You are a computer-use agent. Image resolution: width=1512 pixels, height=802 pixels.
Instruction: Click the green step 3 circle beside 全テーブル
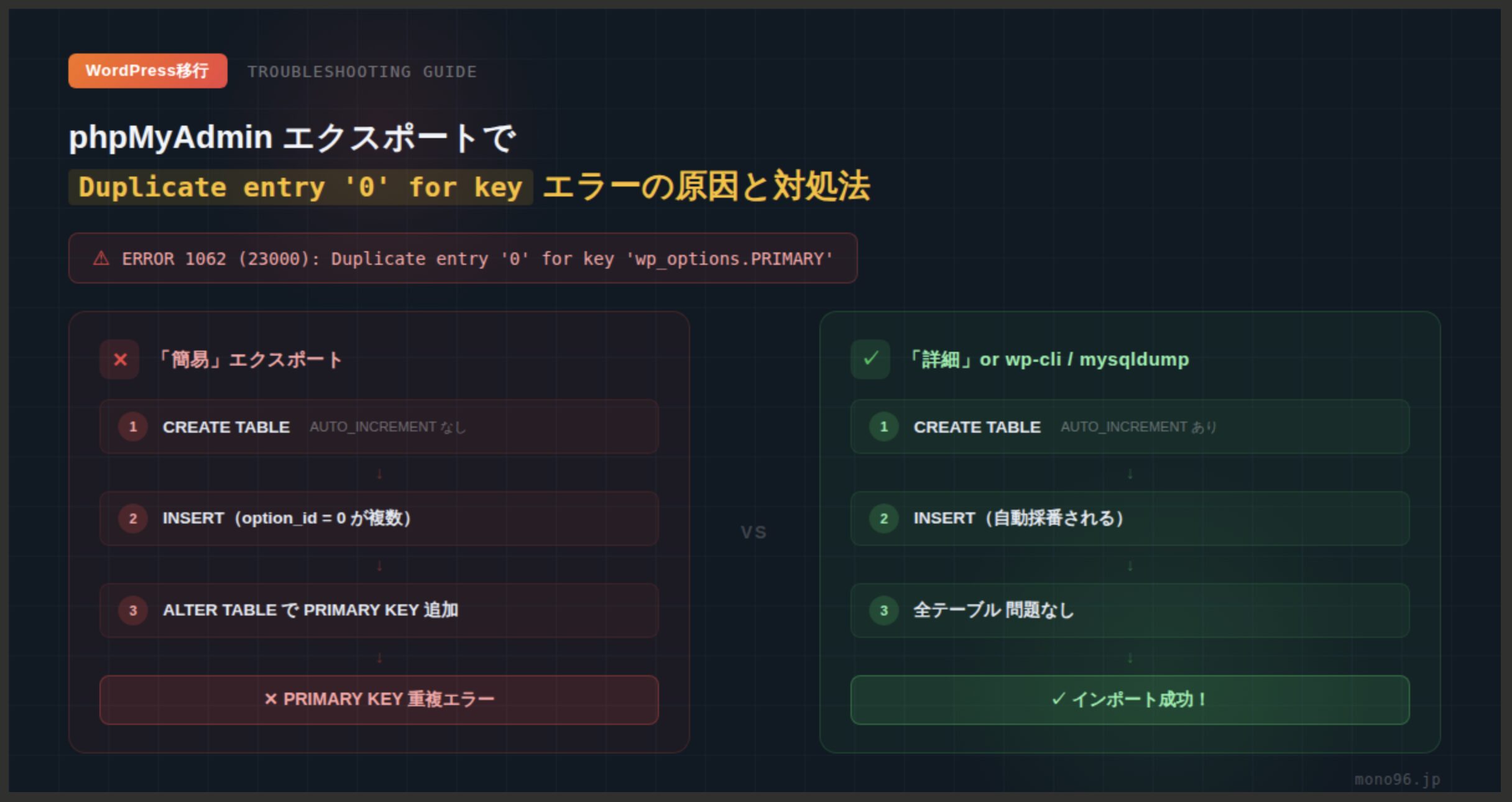coord(883,611)
